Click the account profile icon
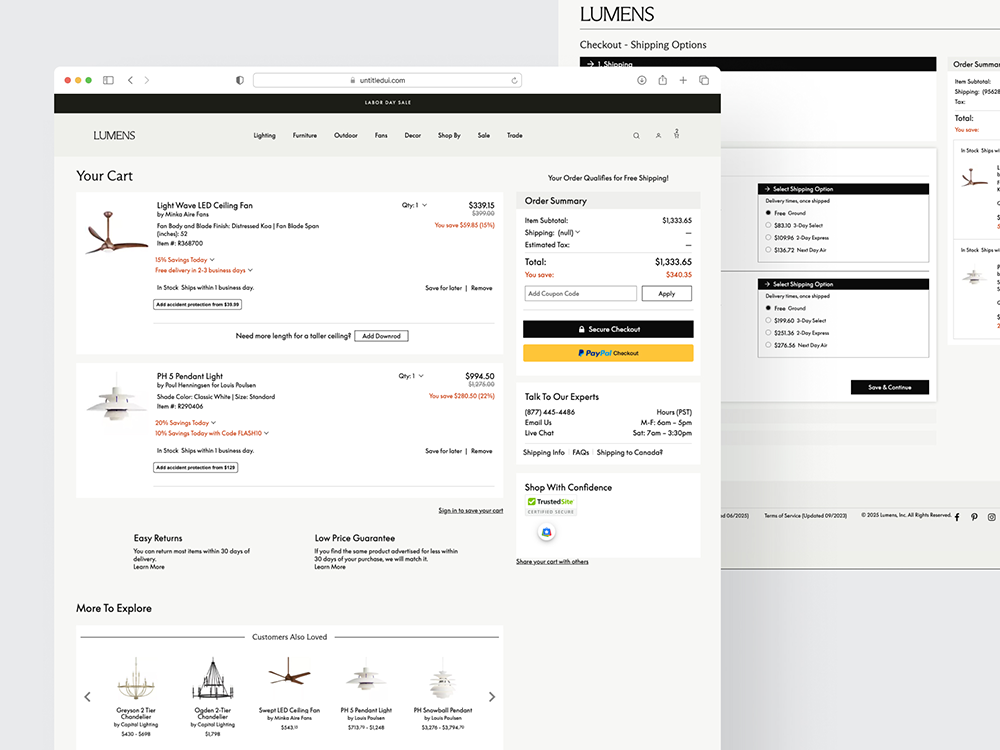The height and width of the screenshot is (750, 1000). [x=658, y=135]
